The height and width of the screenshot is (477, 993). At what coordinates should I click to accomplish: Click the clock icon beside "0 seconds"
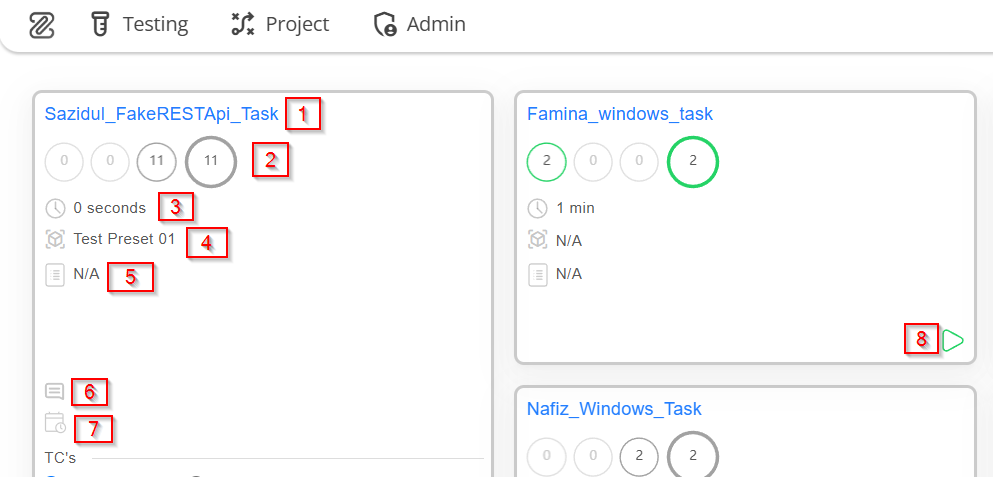tap(56, 208)
